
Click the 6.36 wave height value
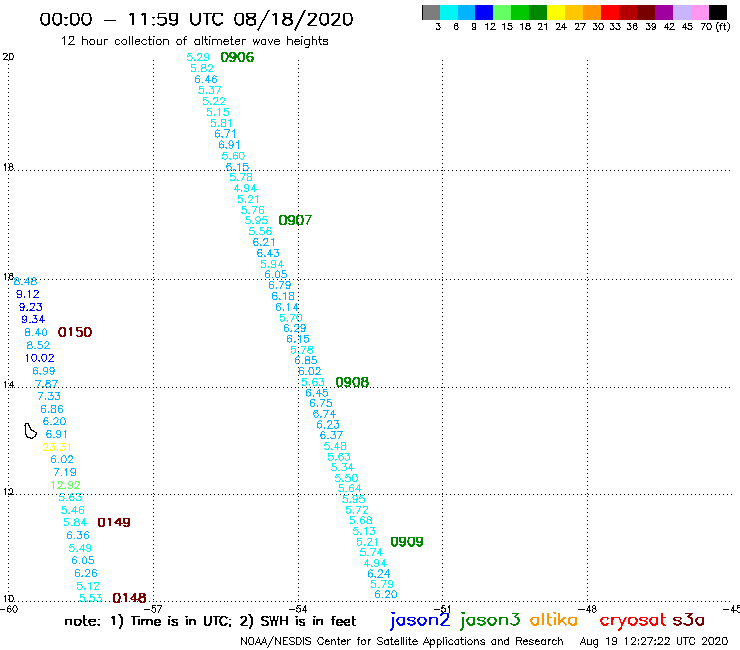[78, 535]
